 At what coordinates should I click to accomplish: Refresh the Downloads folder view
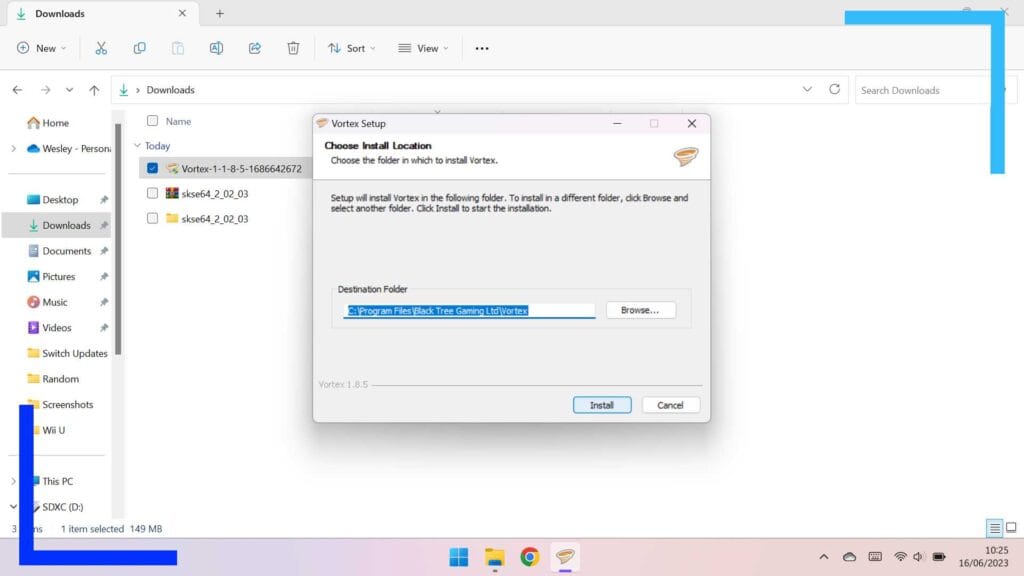[834, 89]
